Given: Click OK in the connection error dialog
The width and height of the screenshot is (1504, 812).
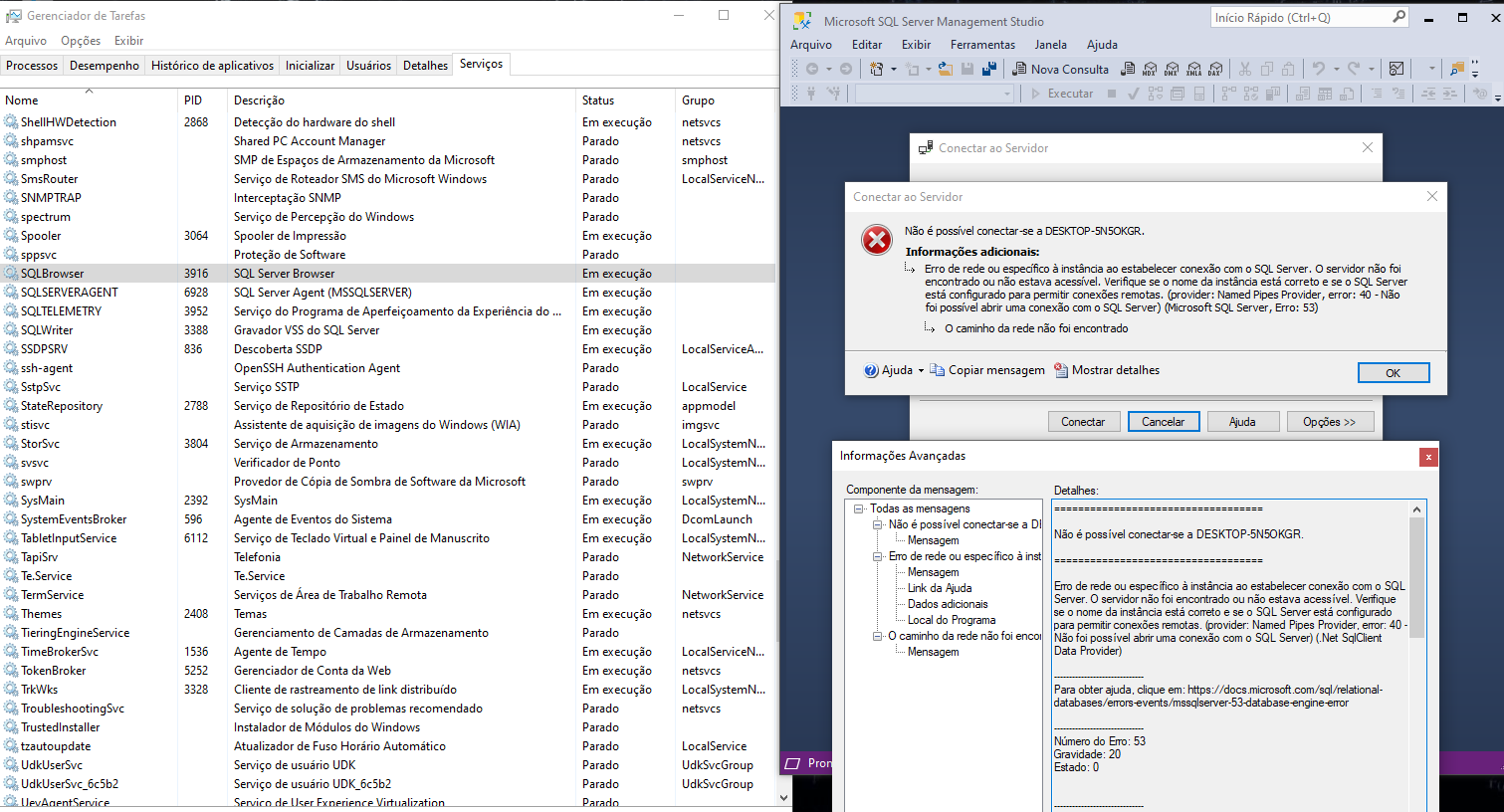Looking at the screenshot, I should [1394, 373].
